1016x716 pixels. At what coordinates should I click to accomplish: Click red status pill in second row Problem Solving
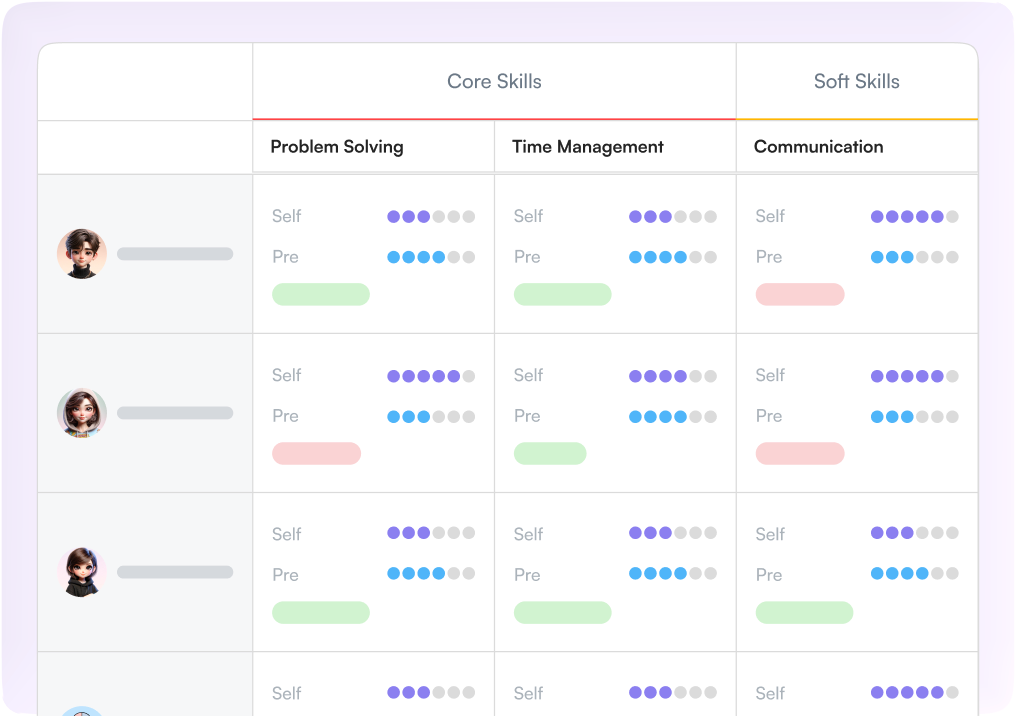coord(316,454)
